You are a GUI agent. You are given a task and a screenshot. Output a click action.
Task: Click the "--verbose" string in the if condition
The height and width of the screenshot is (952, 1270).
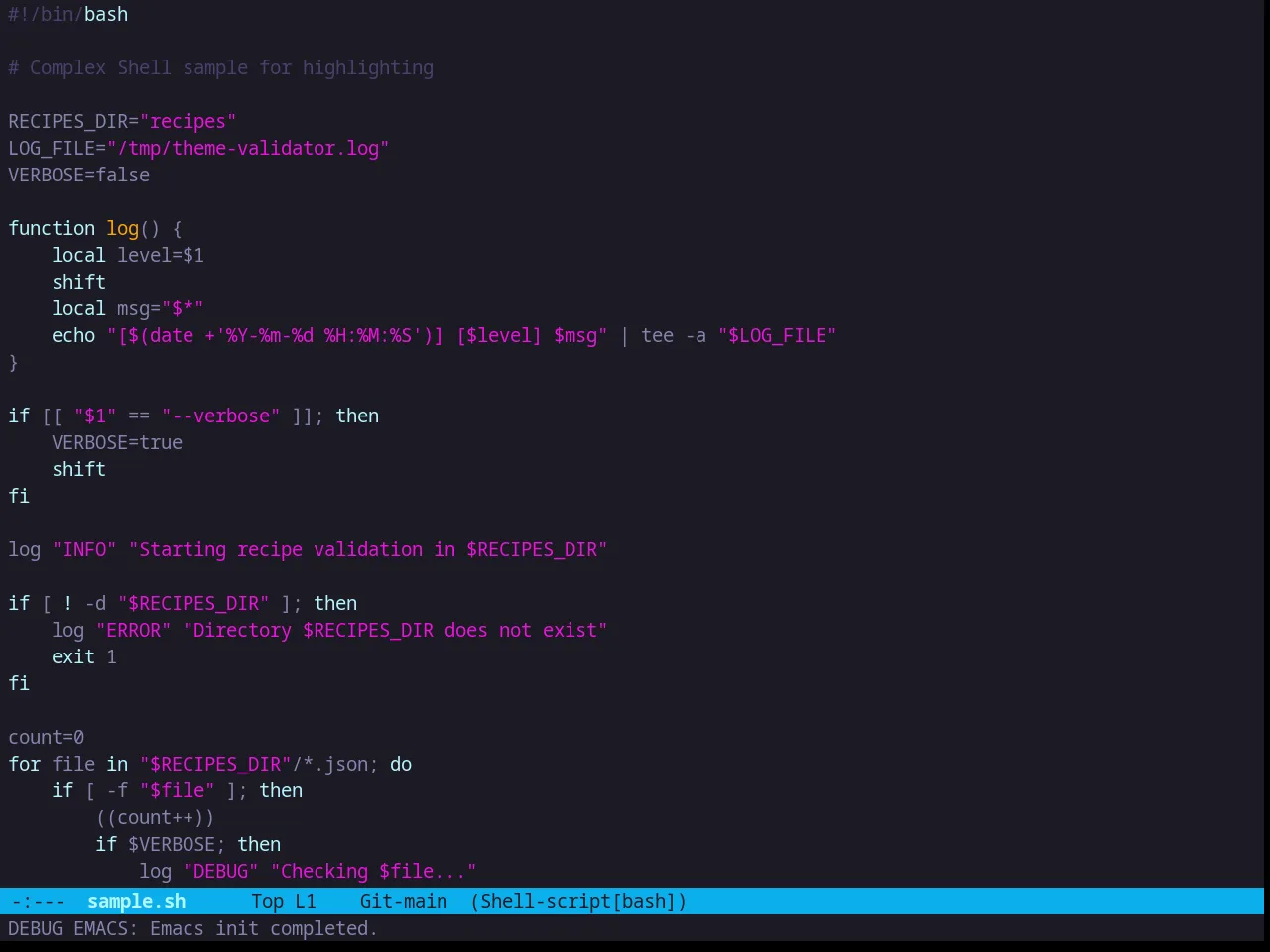click(x=221, y=416)
